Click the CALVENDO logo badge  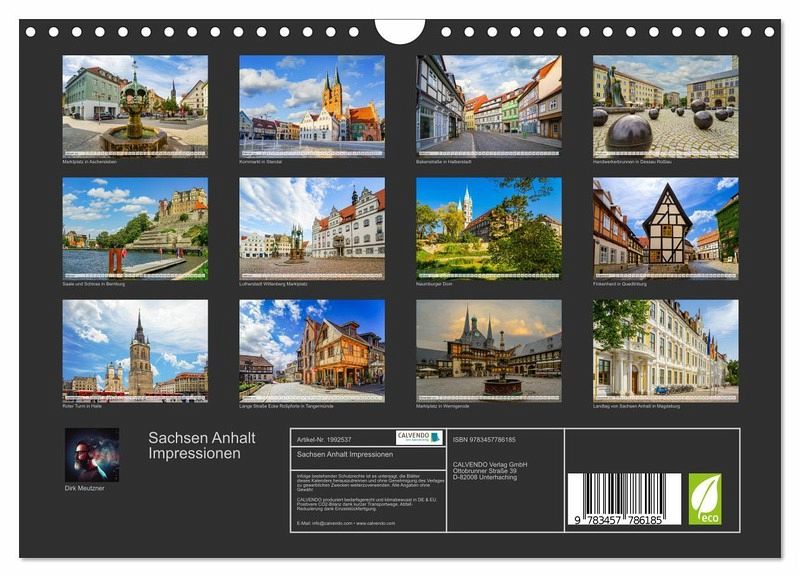tap(419, 438)
